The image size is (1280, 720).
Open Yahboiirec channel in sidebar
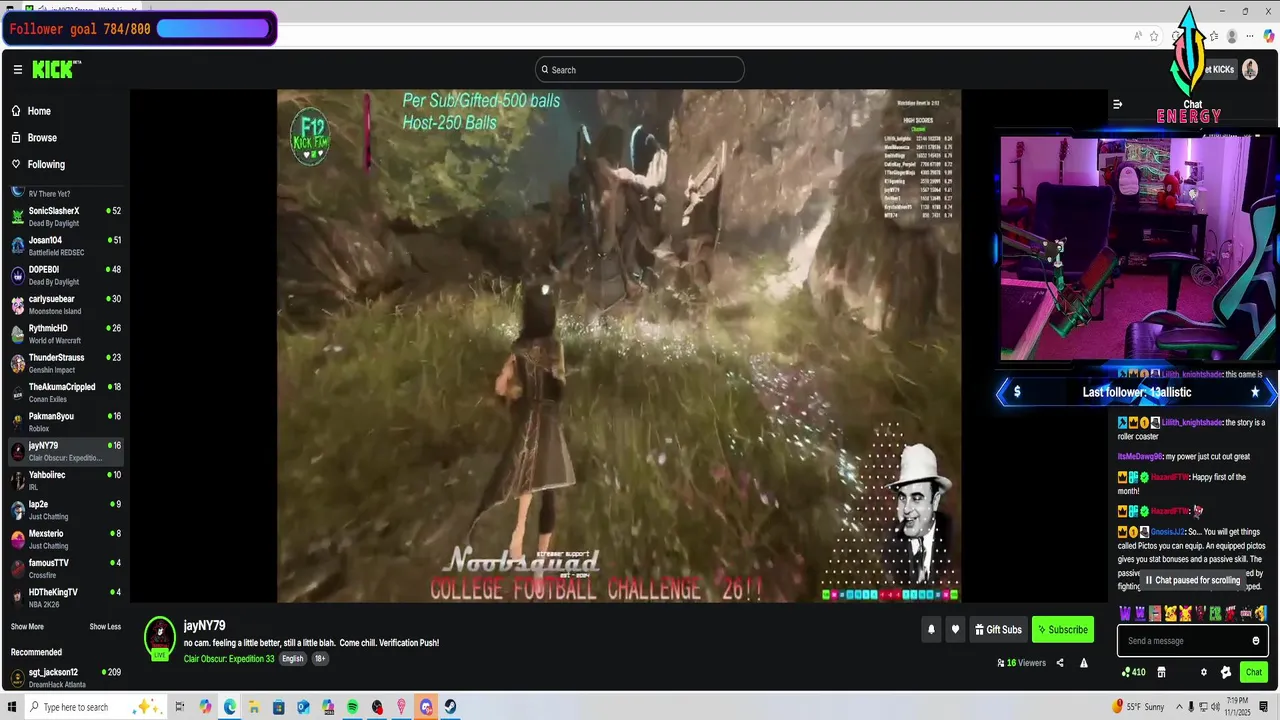pos(66,481)
